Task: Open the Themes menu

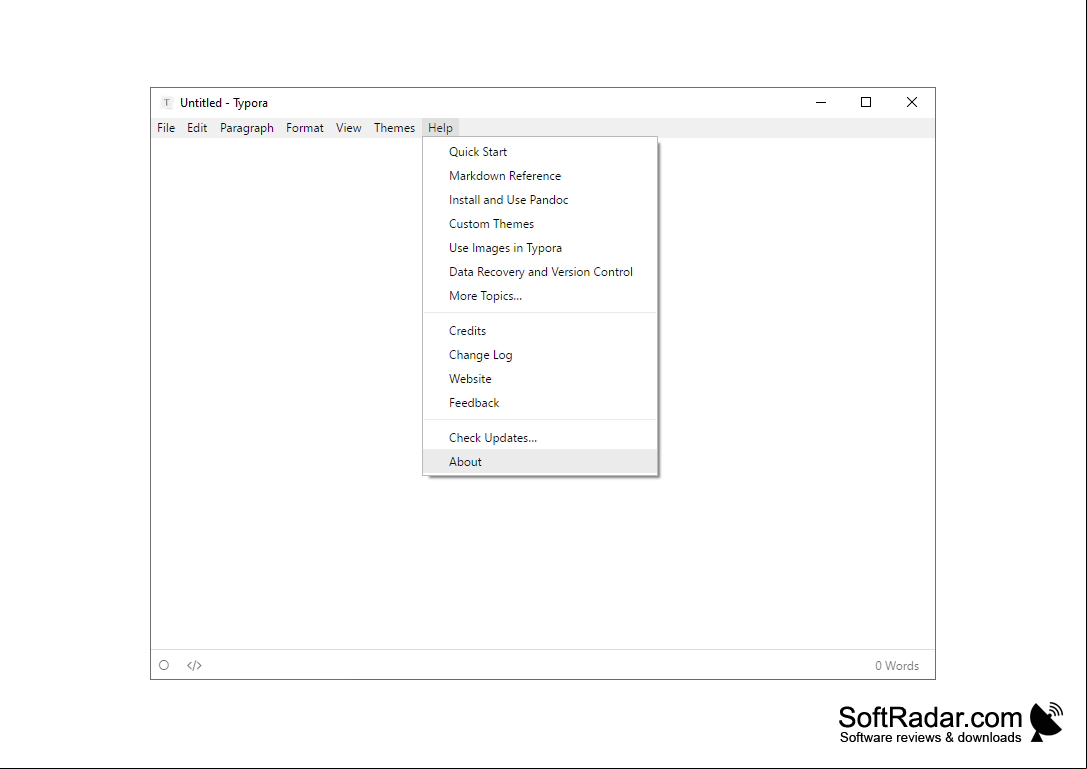Action: click(394, 128)
